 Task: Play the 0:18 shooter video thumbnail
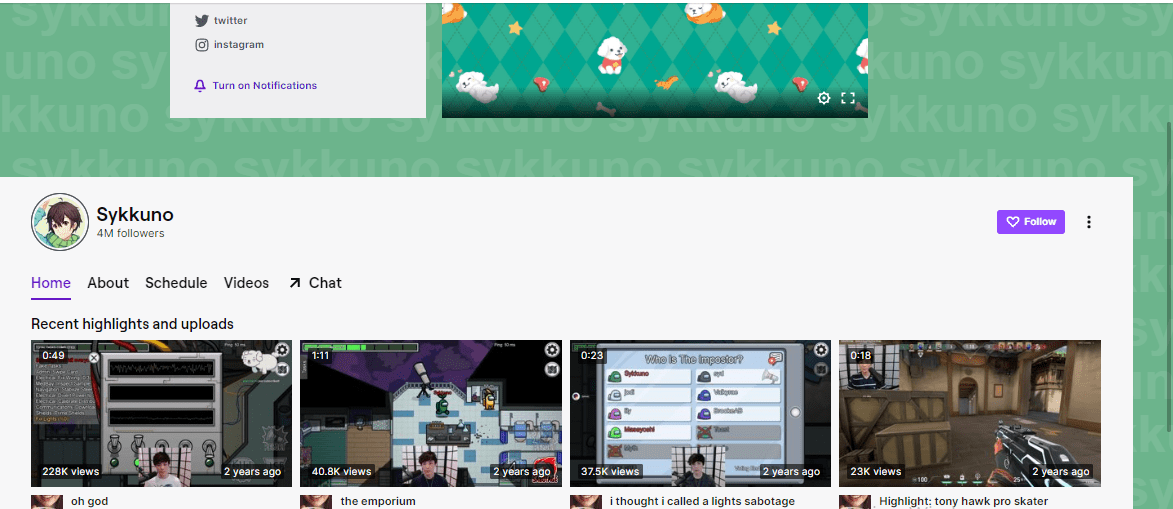[x=970, y=413]
